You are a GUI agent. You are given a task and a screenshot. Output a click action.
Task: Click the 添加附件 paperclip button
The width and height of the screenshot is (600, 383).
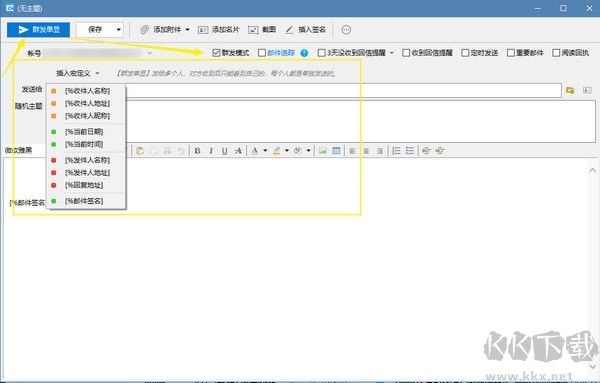point(161,29)
